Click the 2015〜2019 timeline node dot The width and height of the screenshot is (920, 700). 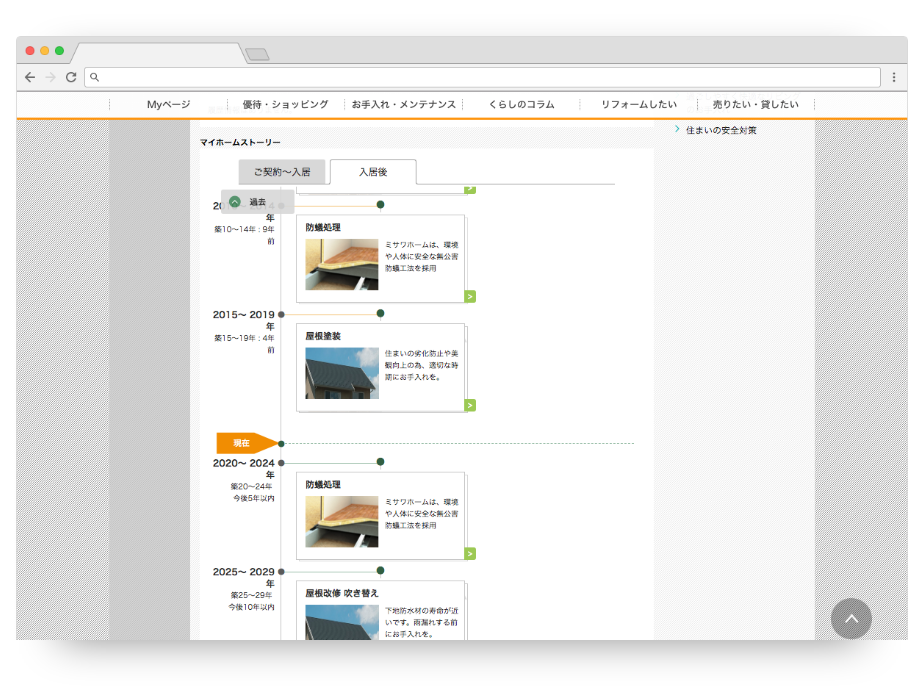281,315
